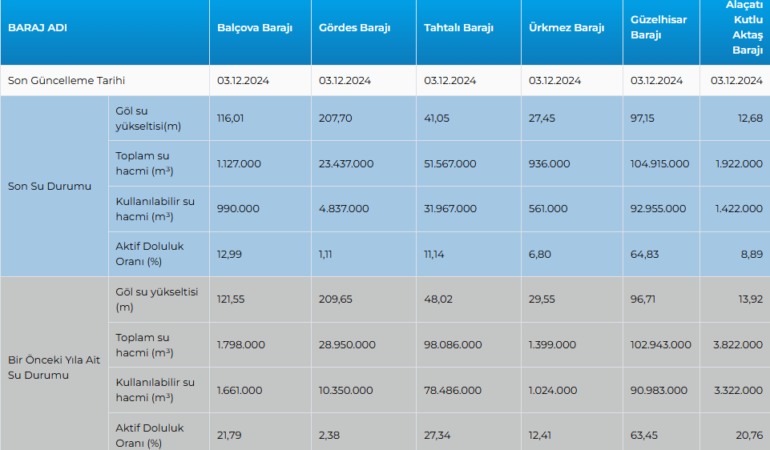Click the 6,80 active fill rate cell

coord(540,254)
